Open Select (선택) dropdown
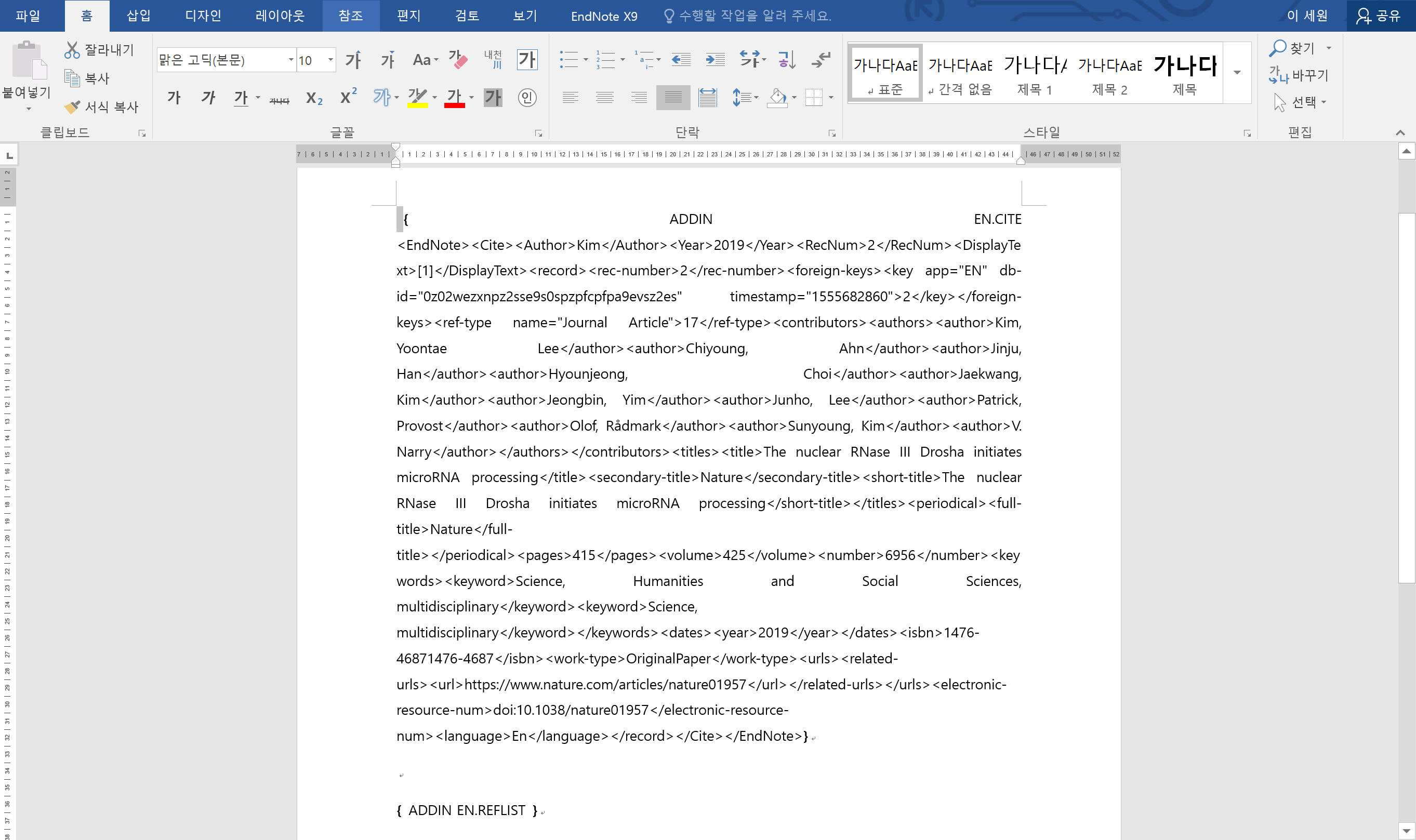Image resolution: width=1416 pixels, height=840 pixels. point(1300,102)
